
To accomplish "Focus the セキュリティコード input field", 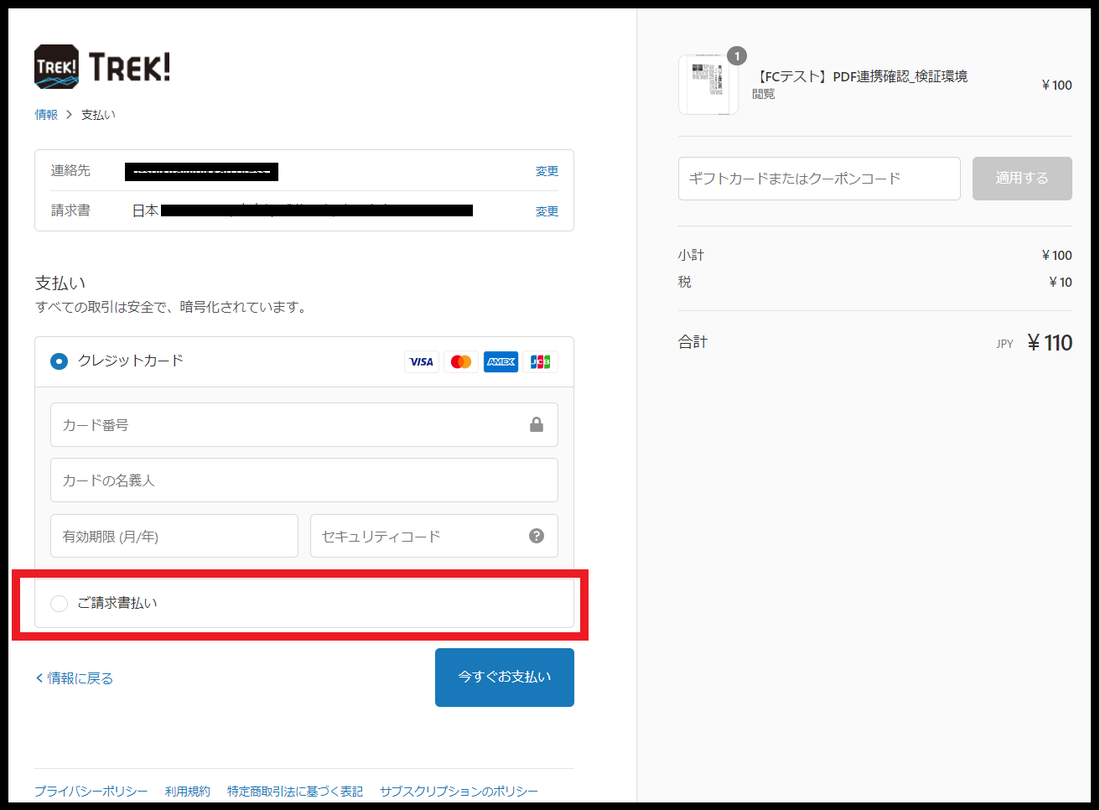I will tap(434, 536).
